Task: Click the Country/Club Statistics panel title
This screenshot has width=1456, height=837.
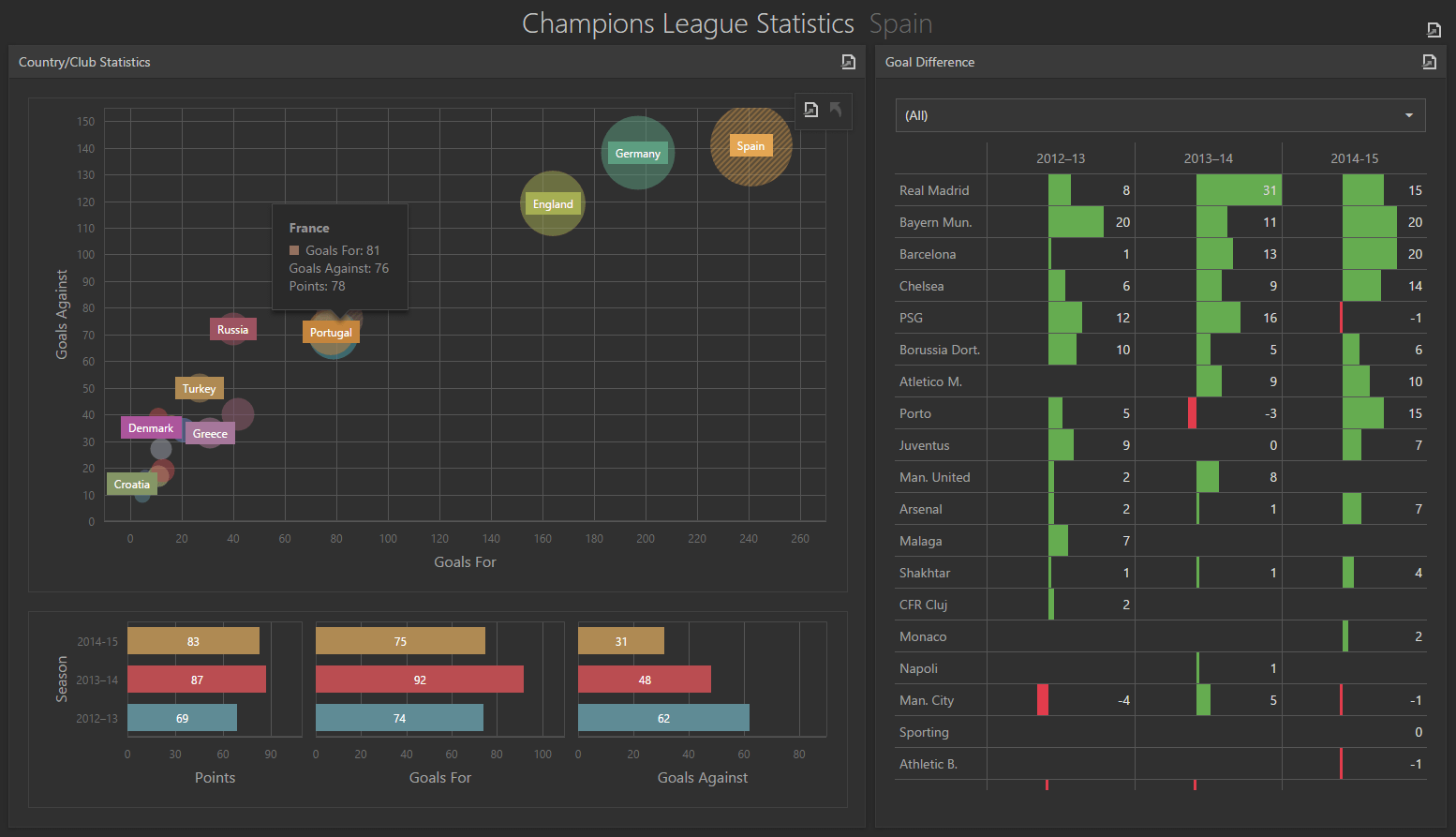Action: point(84,62)
